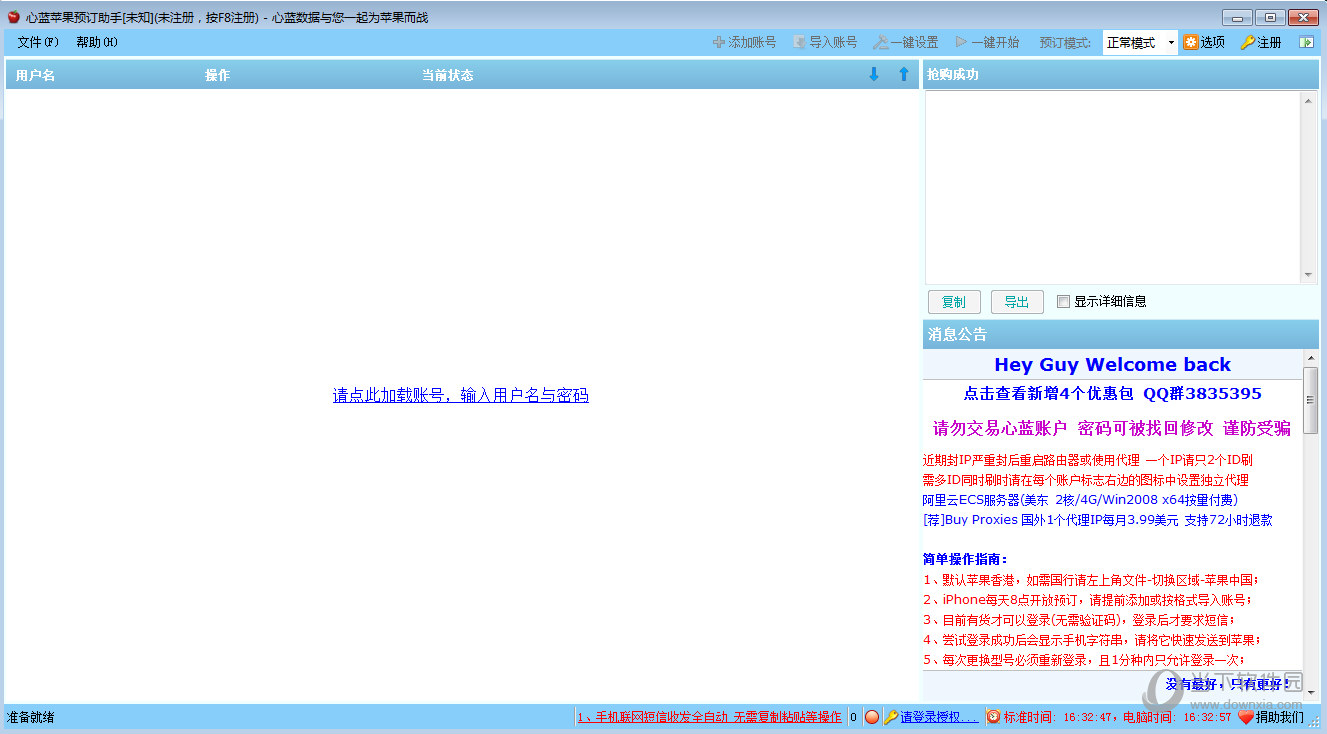The height and width of the screenshot is (734, 1327).
Task: Click the 注册 key icon in toolbar
Action: [x=1247, y=42]
